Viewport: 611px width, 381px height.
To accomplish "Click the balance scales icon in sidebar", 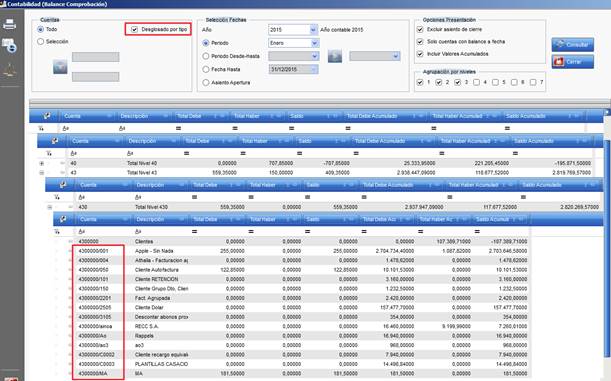I will click(9, 71).
